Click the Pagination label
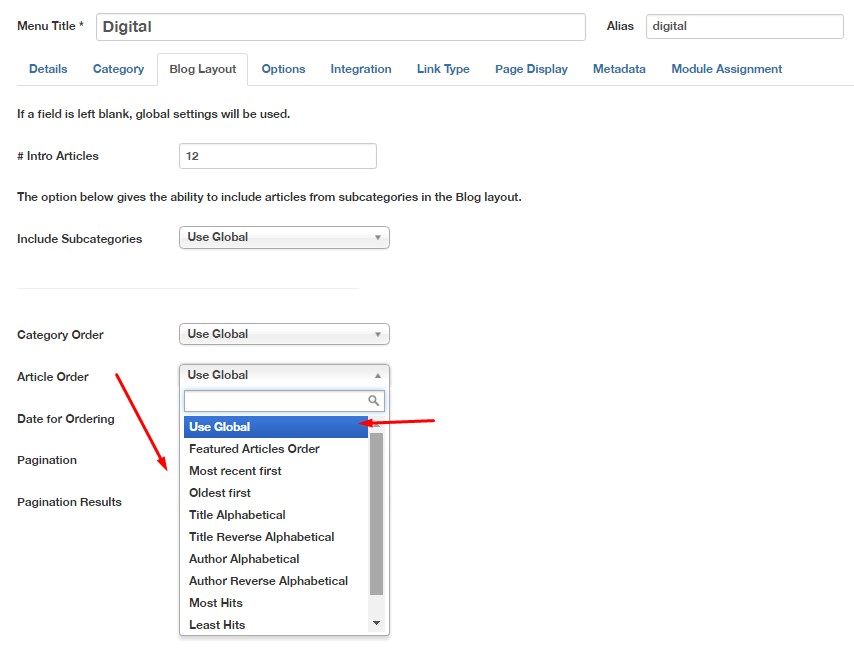The width and height of the screenshot is (854, 654). (47, 460)
